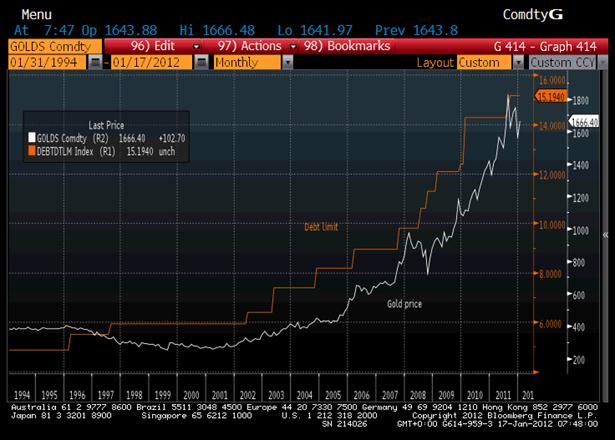Image resolution: width=615 pixels, height=440 pixels.
Task: Expand the Actions dropdown arrow
Action: [293, 47]
